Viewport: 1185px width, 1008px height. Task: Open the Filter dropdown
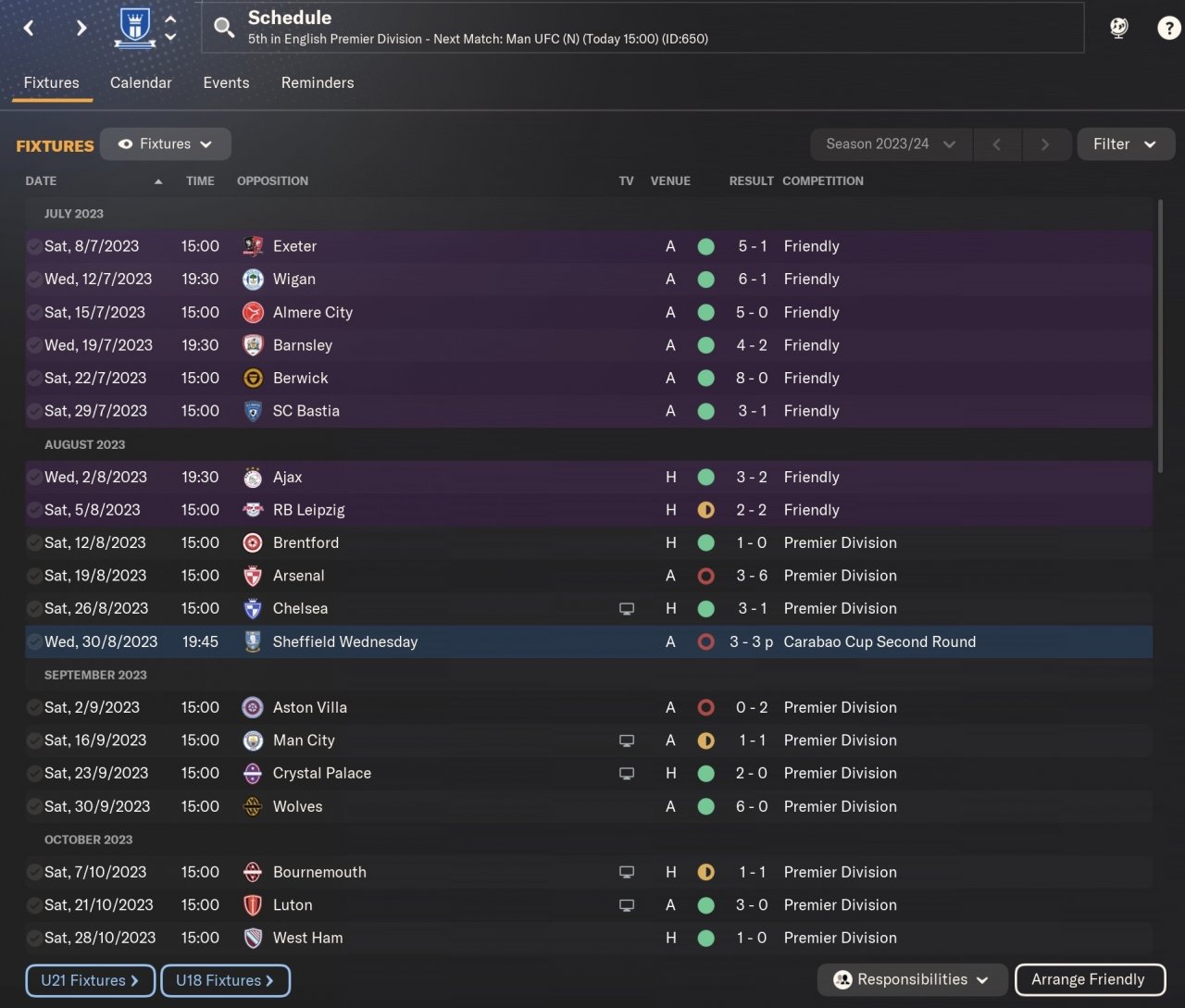pyautogui.click(x=1125, y=144)
